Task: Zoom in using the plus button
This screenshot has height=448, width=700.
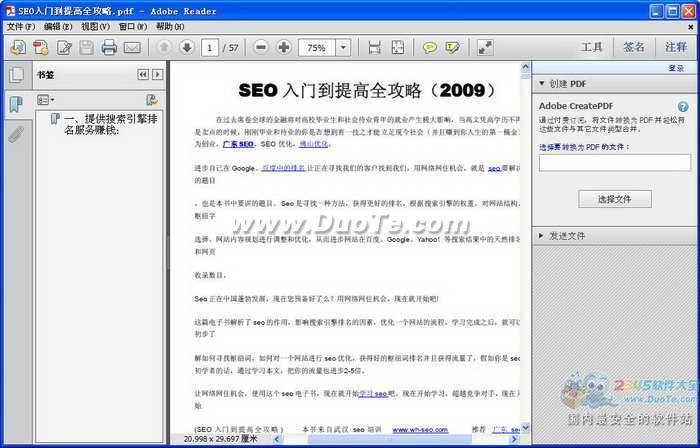Action: pyautogui.click(x=284, y=47)
